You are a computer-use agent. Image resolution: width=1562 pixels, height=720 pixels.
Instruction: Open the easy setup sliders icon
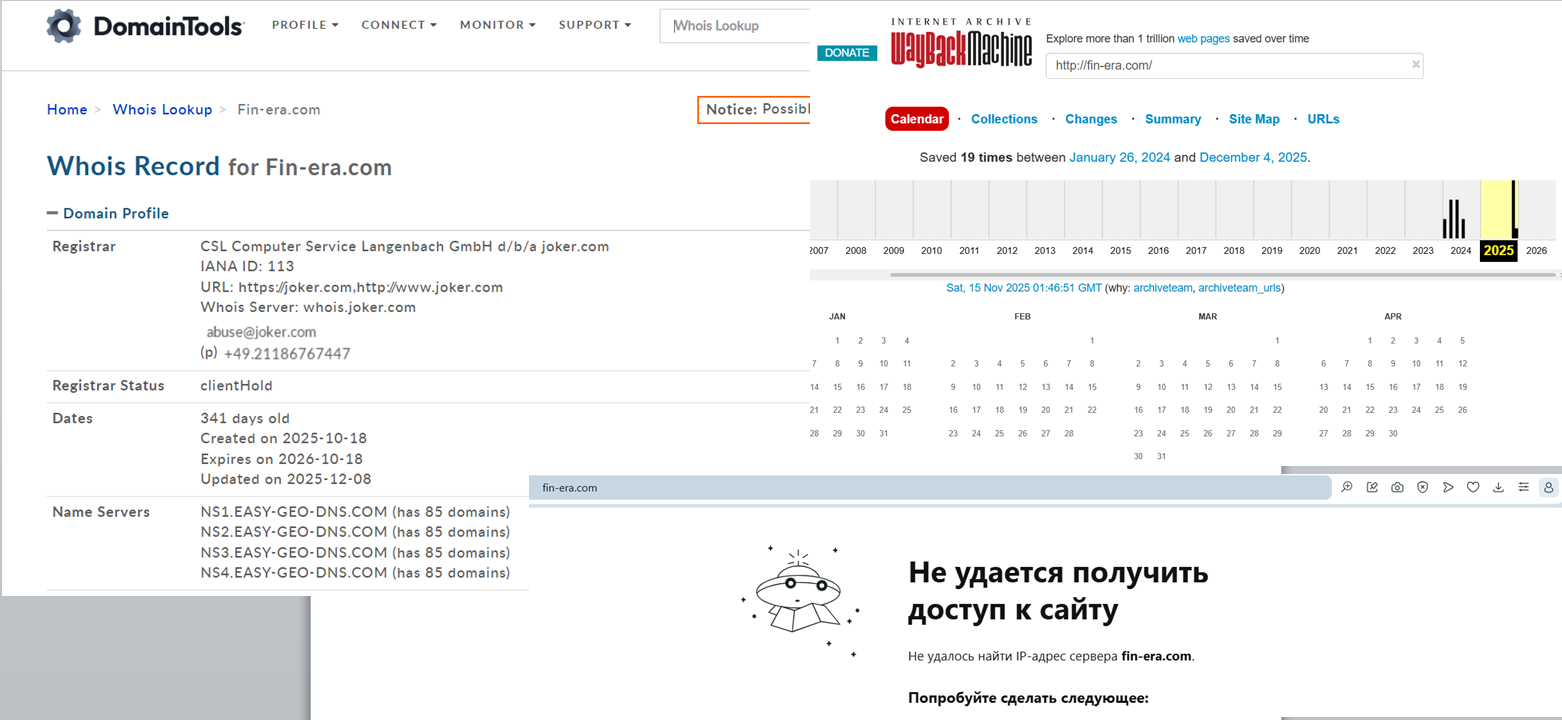[1523, 487]
